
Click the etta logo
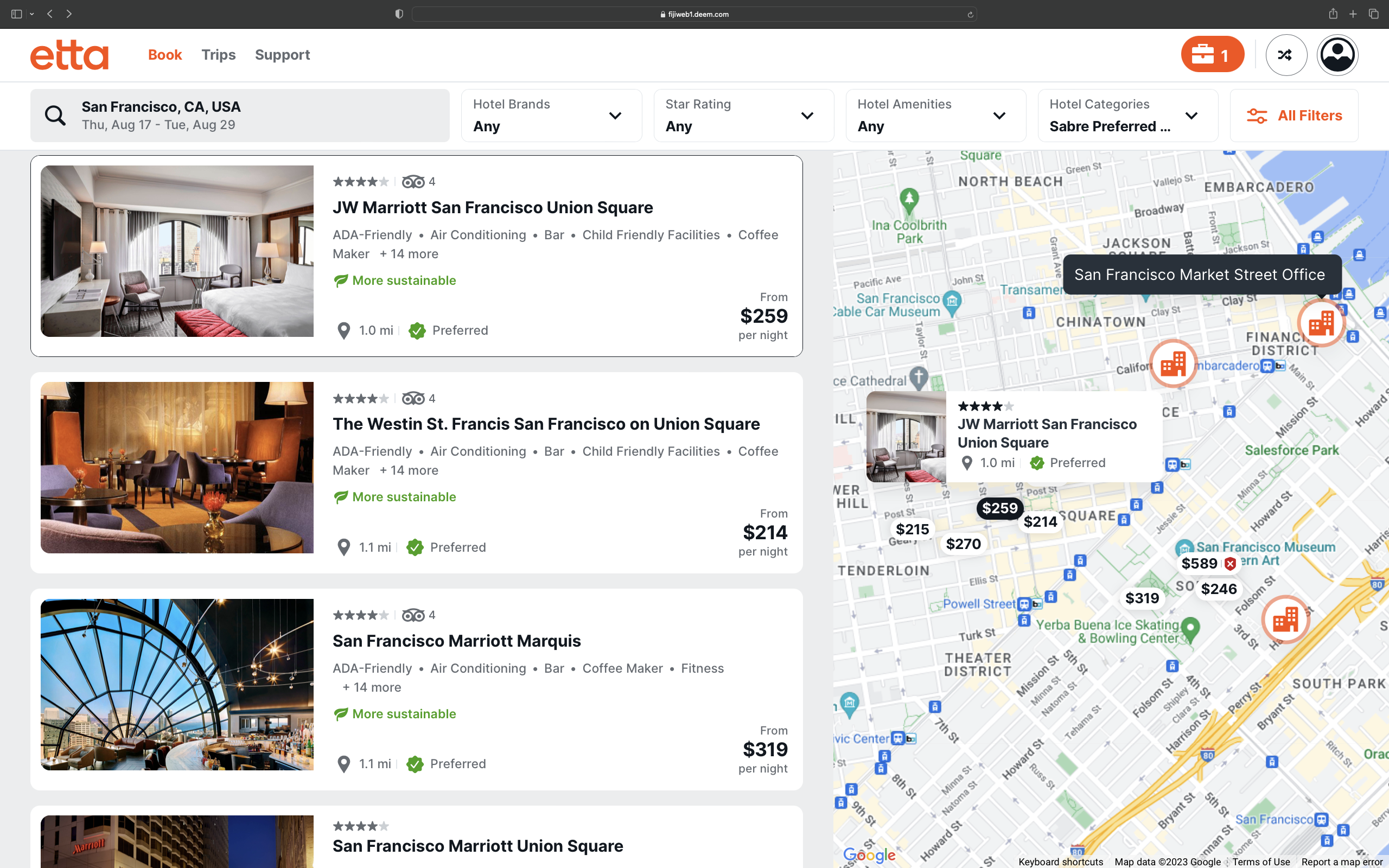69,55
